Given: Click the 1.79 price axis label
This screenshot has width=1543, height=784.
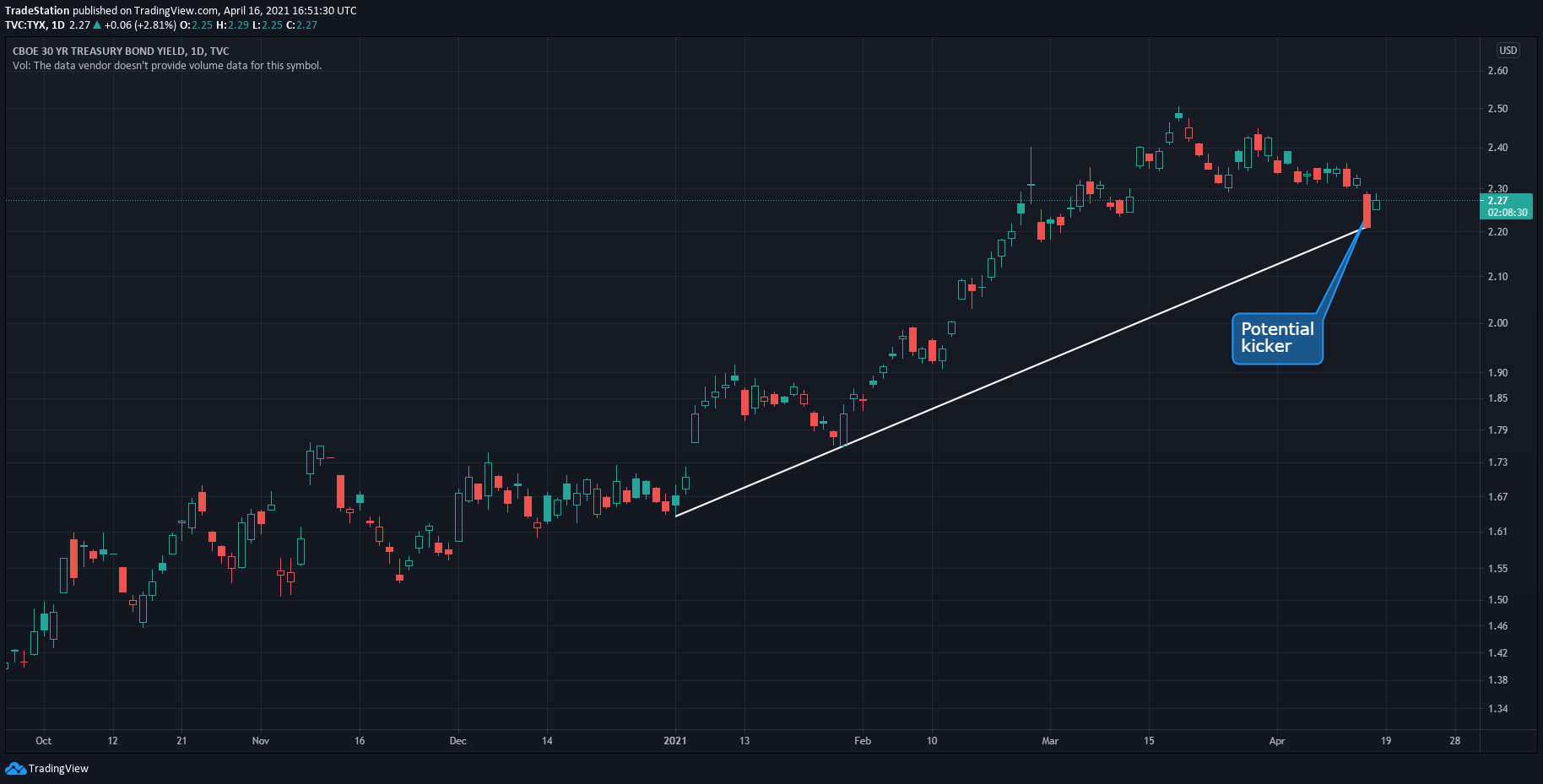Looking at the screenshot, I should point(1497,430).
